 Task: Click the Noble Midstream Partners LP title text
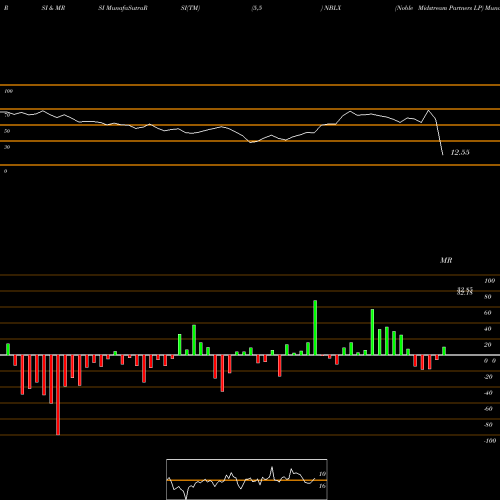(439, 8)
